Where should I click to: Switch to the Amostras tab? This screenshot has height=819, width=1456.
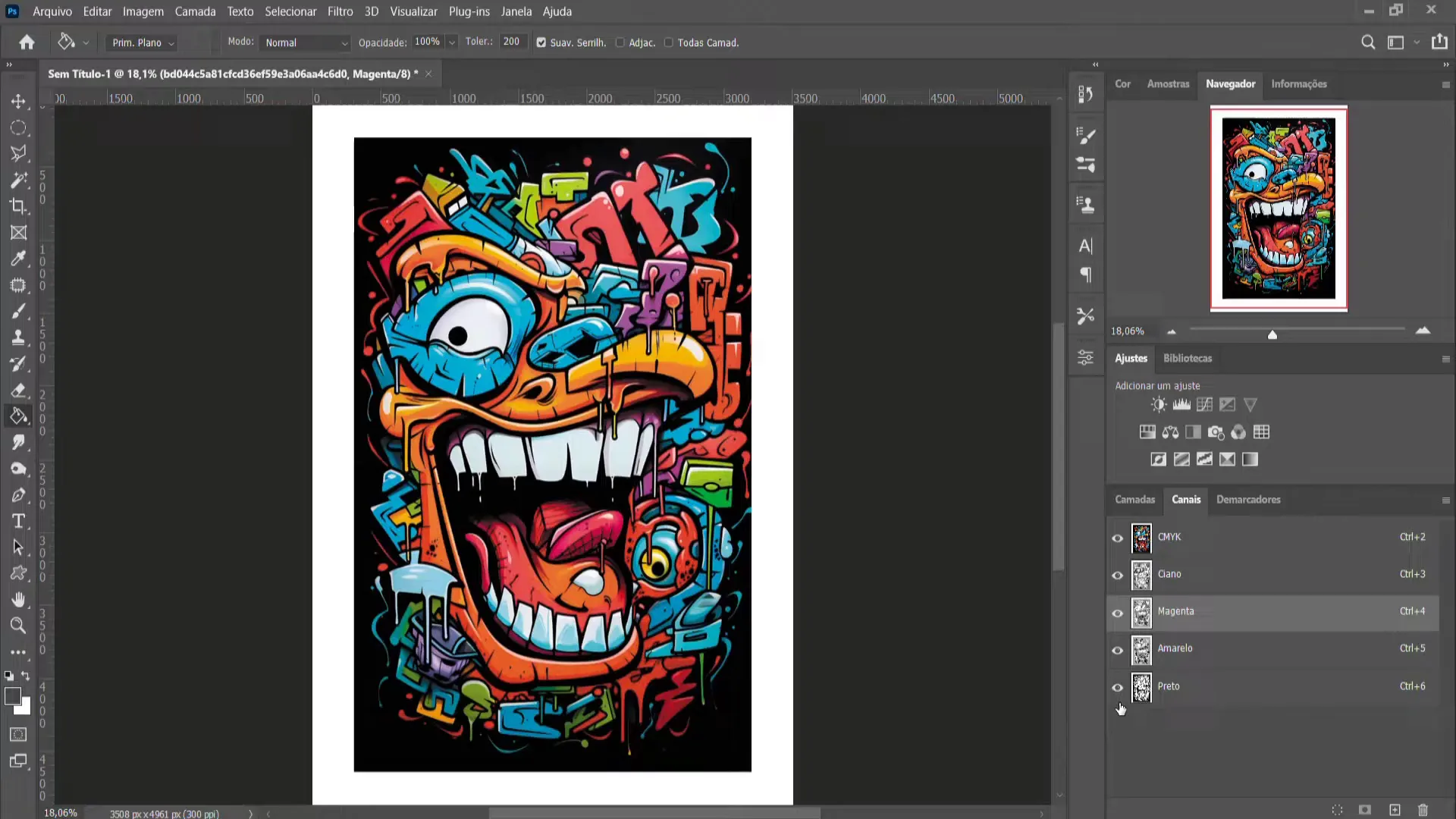1168,83
